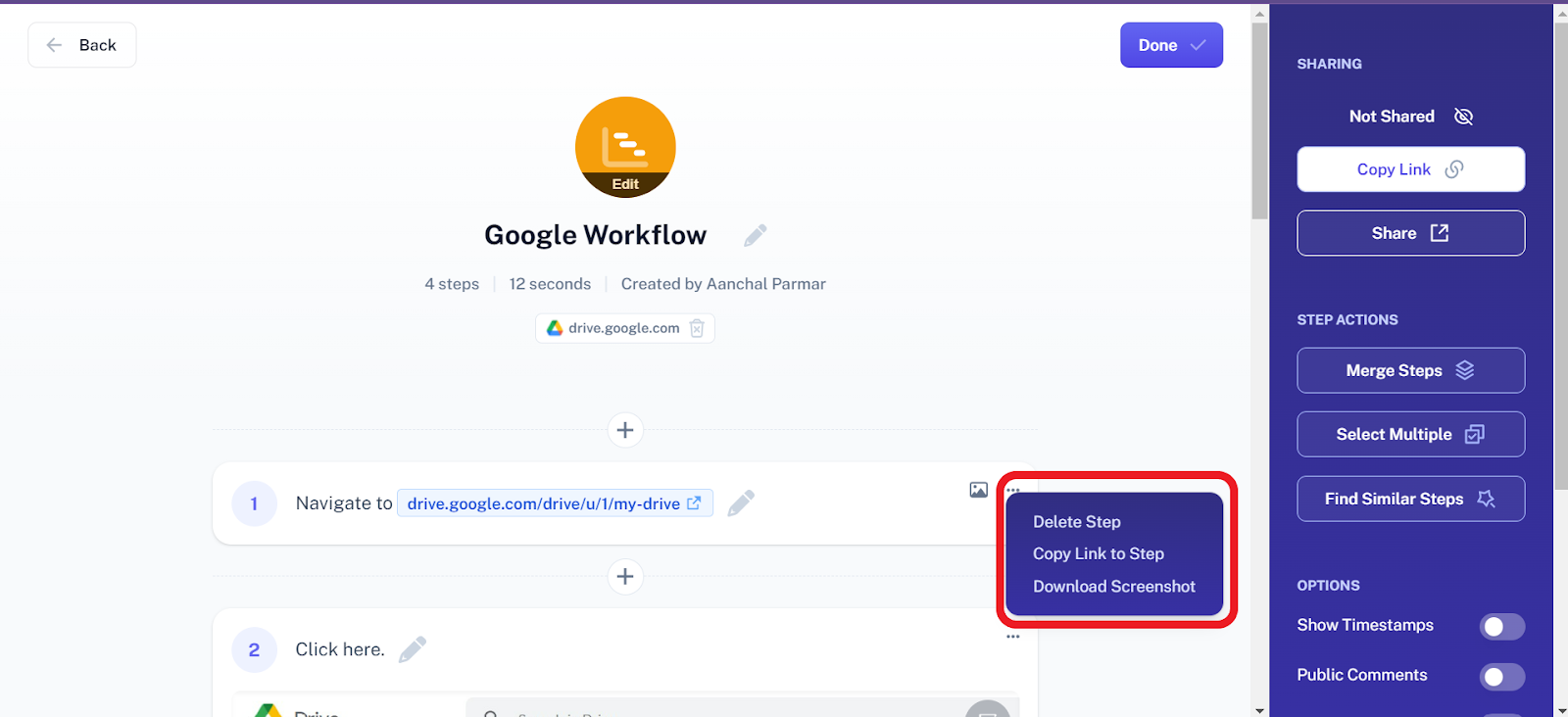
Task: Click Select Multiple
Action: pyautogui.click(x=1410, y=434)
